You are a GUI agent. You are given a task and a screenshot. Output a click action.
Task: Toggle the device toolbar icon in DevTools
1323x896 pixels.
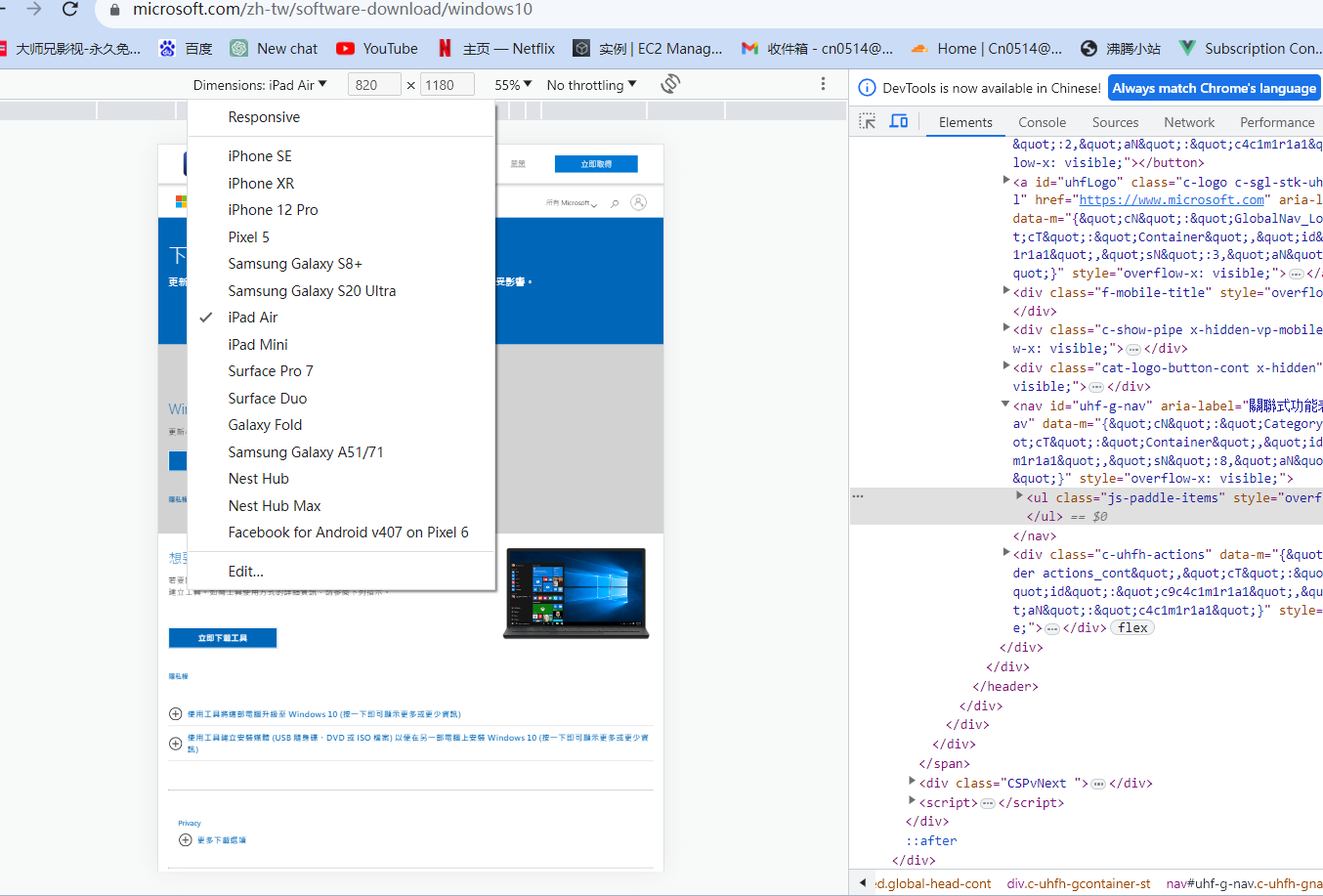pyautogui.click(x=899, y=121)
